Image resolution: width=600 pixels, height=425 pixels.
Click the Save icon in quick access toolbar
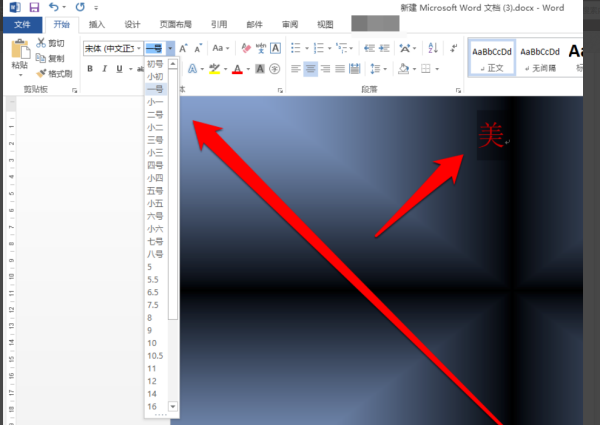point(34,7)
